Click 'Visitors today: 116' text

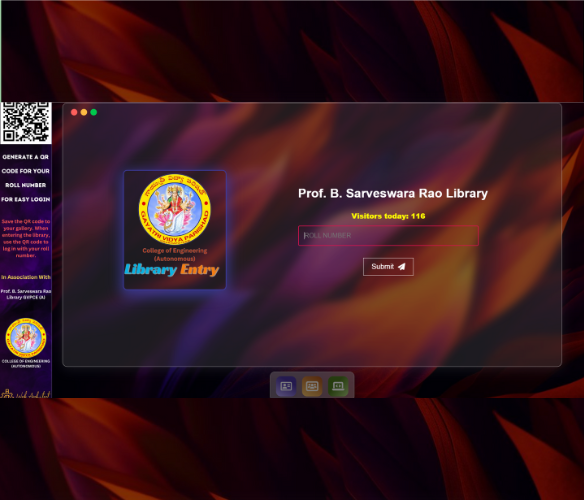(x=388, y=216)
